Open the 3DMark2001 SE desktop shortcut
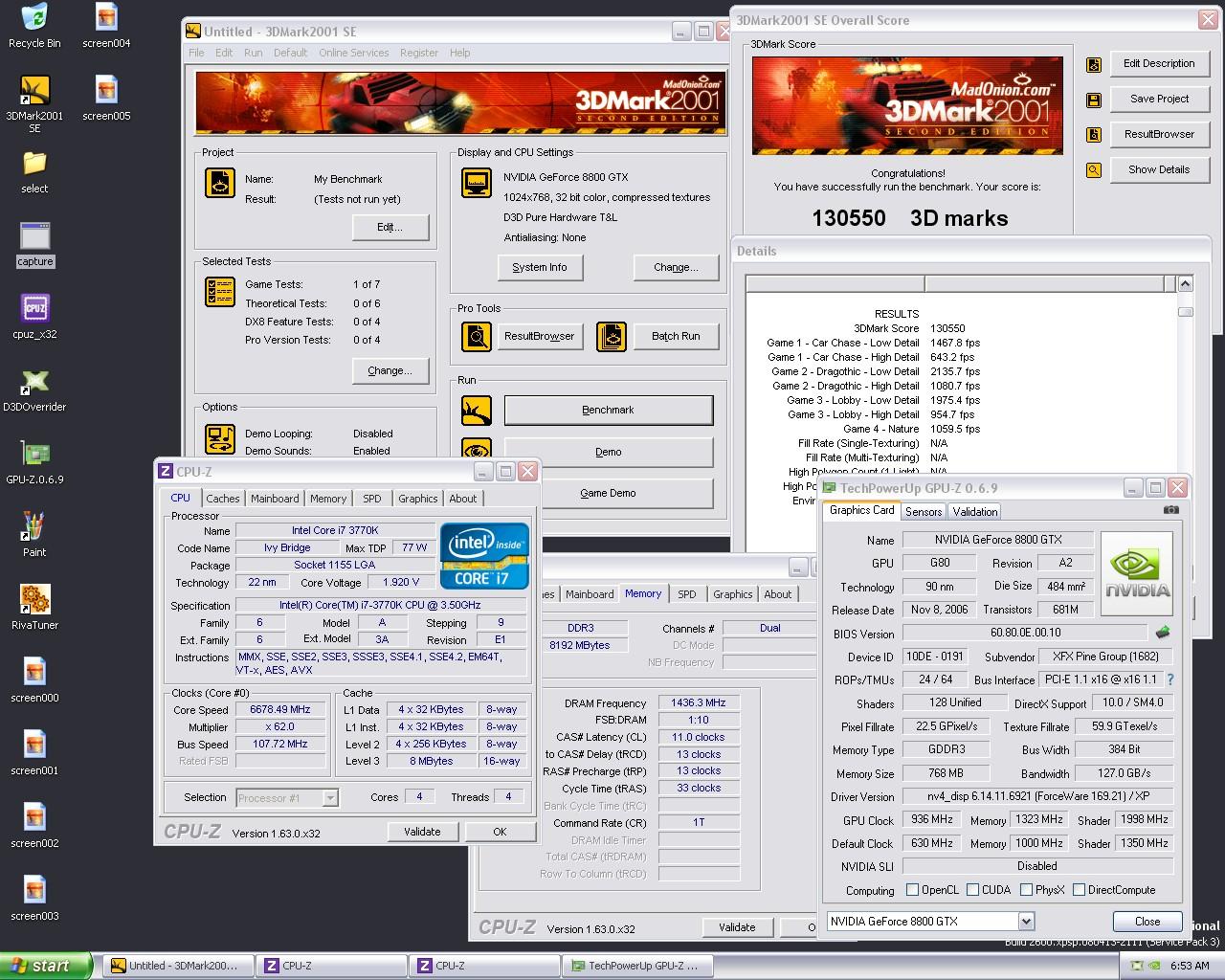Screen dimensions: 1225x980 click(x=34, y=103)
